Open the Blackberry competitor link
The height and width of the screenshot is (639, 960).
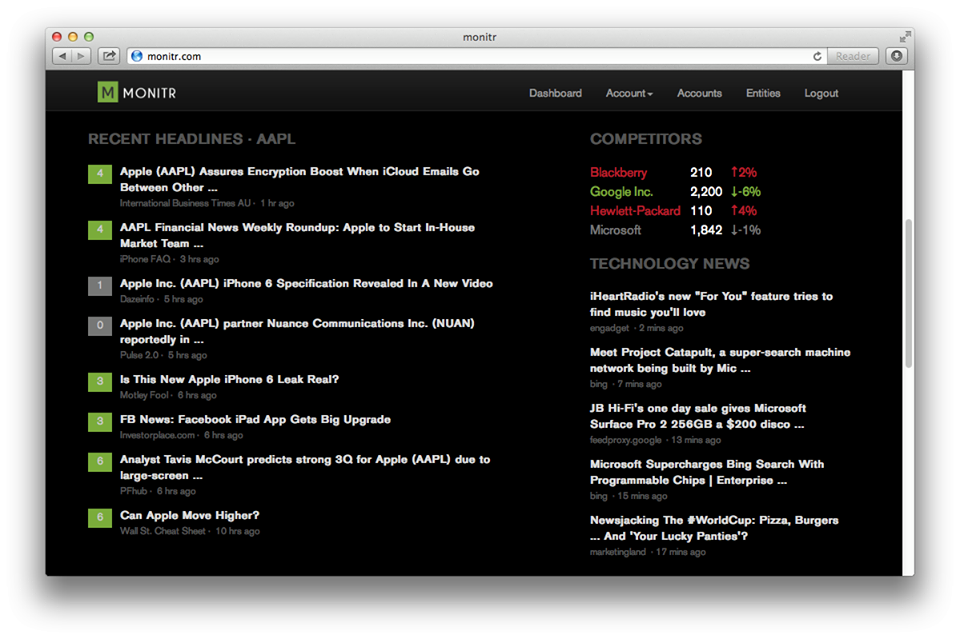(x=618, y=173)
